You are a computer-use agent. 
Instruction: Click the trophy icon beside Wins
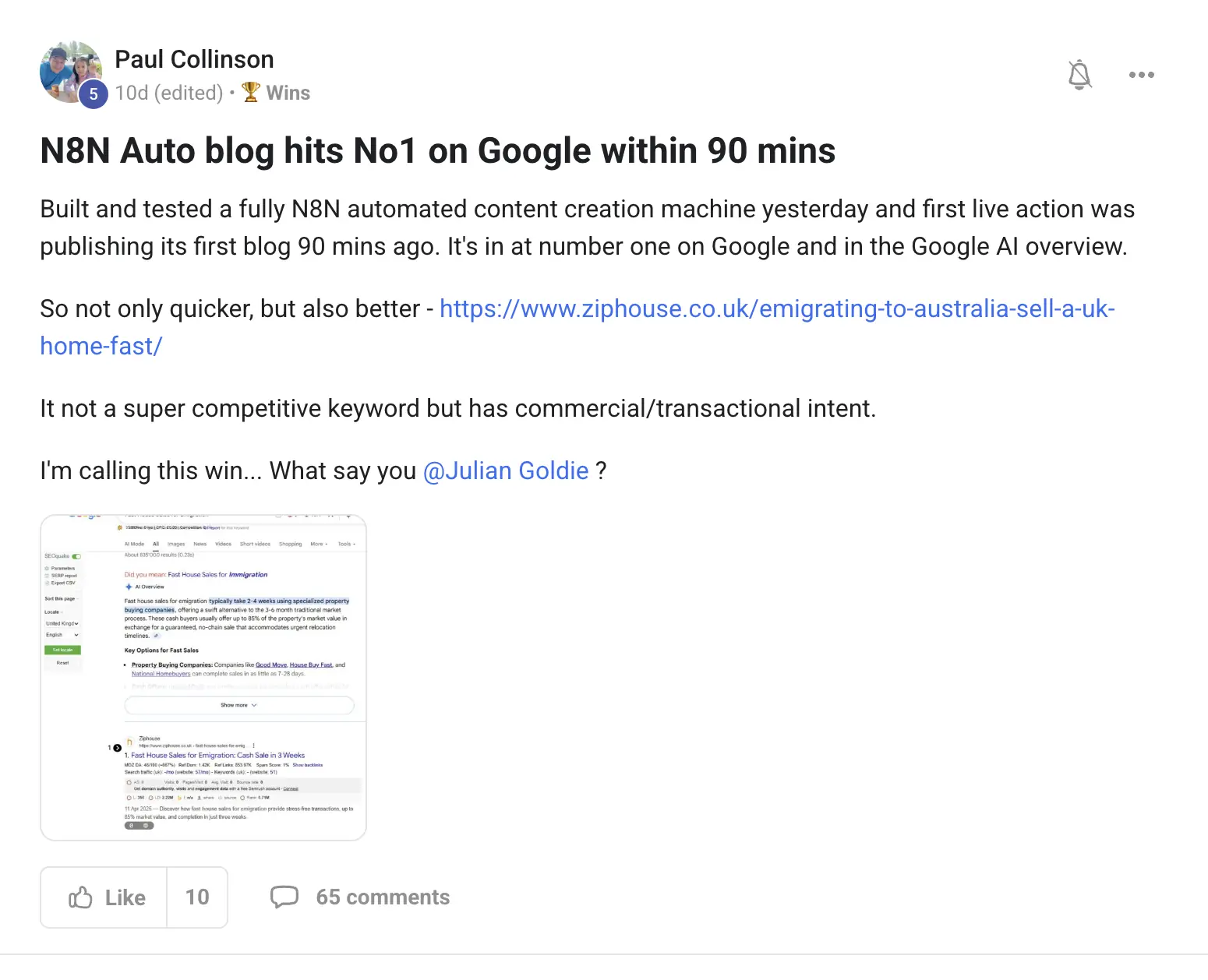click(x=251, y=93)
